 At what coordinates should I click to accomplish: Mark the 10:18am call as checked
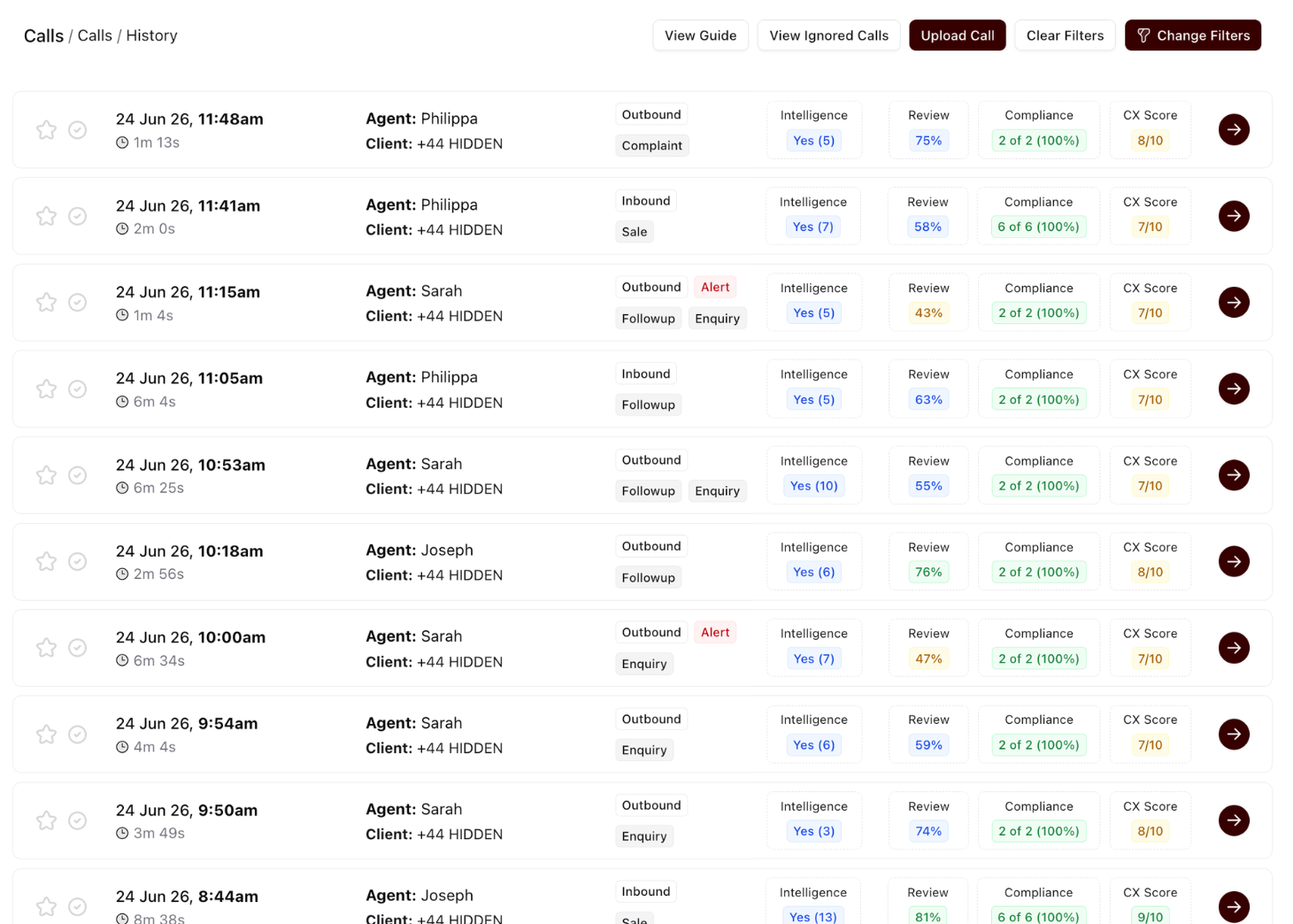[x=78, y=562]
